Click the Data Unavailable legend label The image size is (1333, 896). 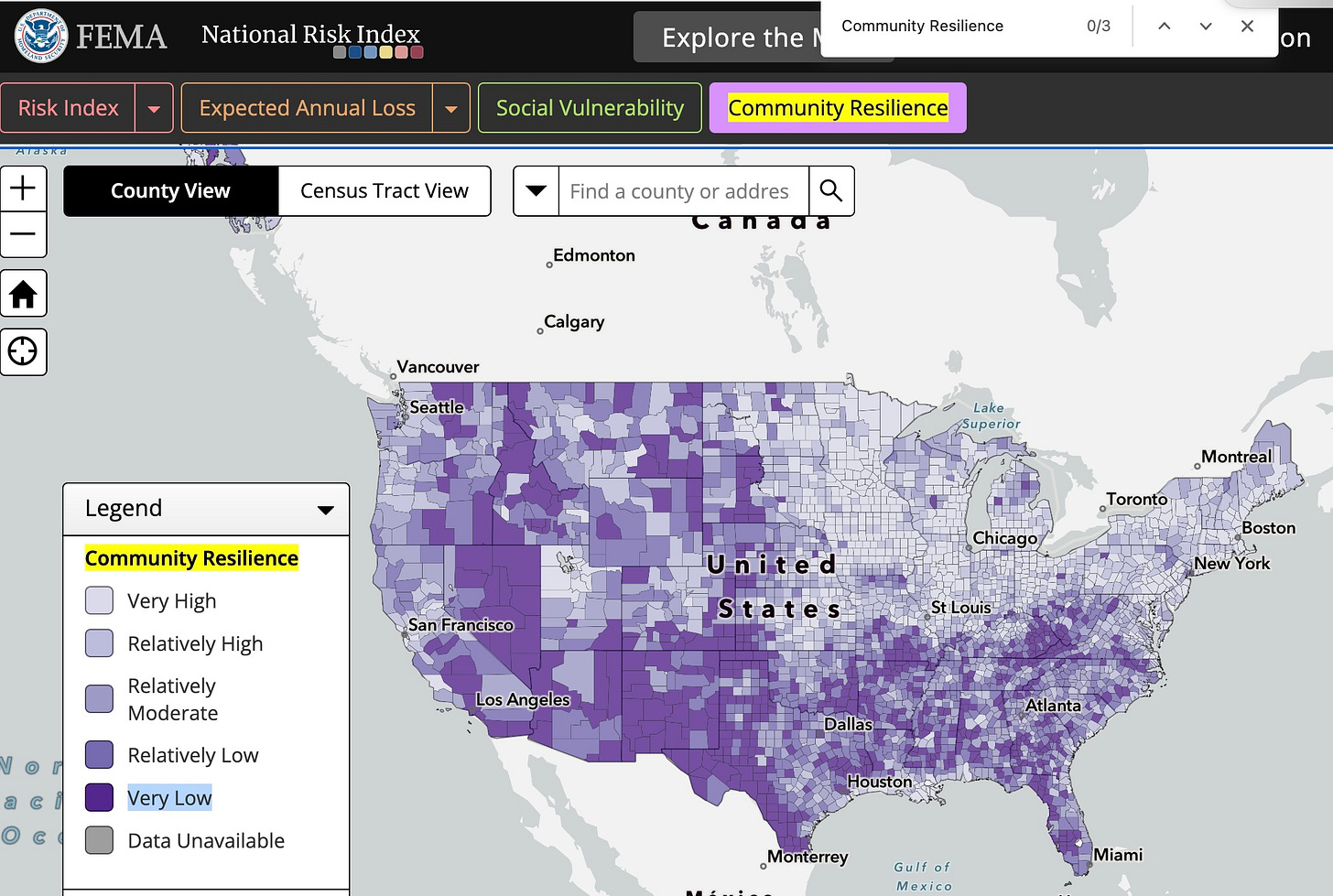206,840
